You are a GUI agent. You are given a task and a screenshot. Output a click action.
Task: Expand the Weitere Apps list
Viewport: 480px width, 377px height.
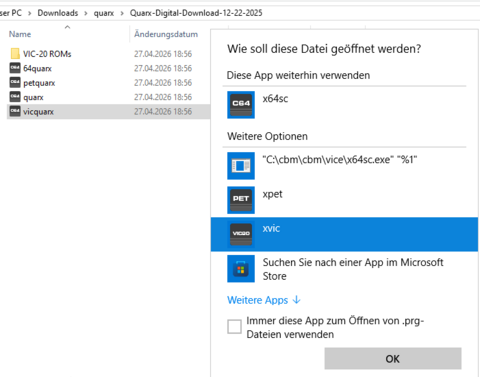264,300
